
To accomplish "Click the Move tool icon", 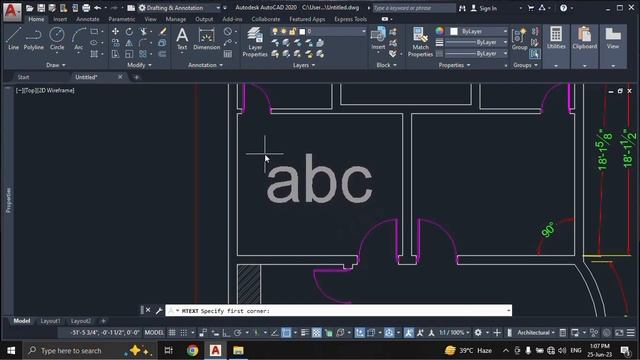I will (116, 31).
